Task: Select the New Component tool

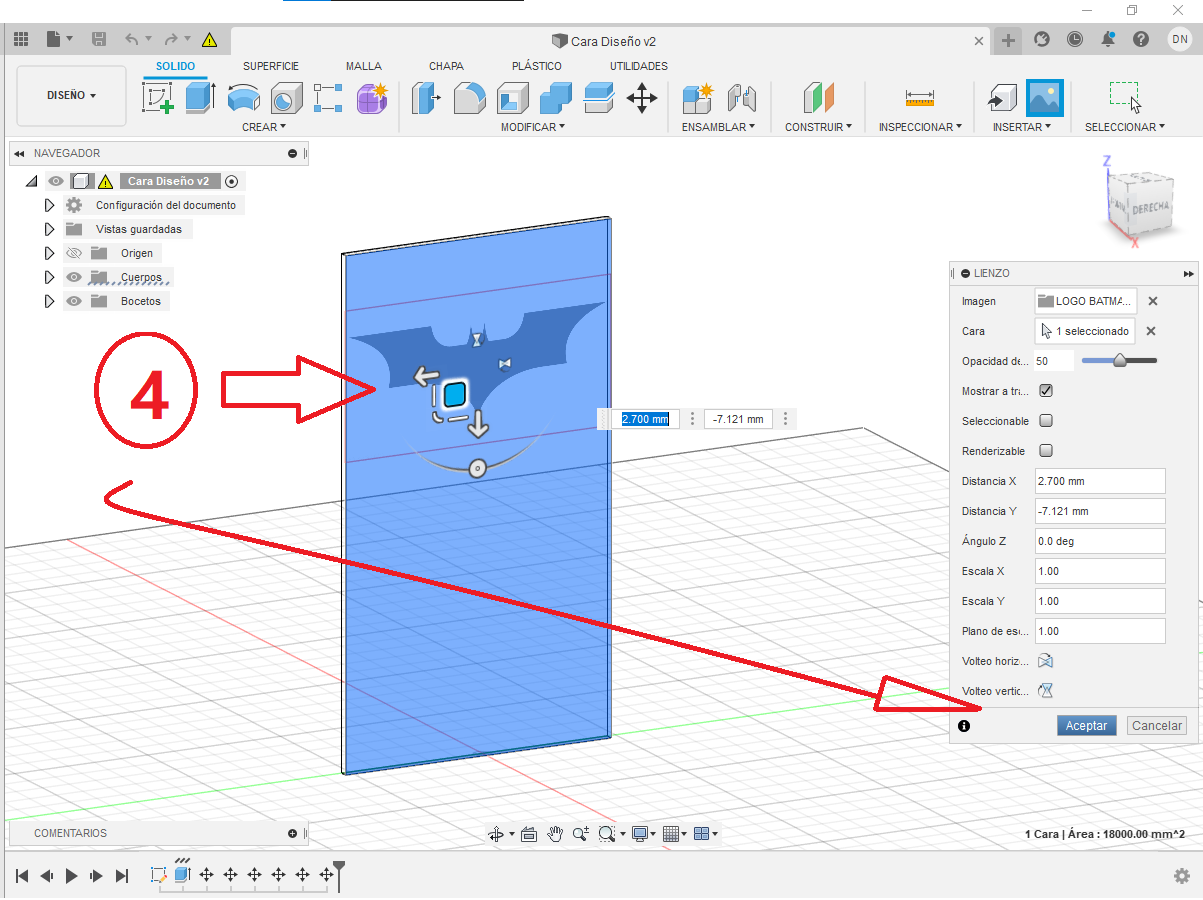Action: click(697, 99)
